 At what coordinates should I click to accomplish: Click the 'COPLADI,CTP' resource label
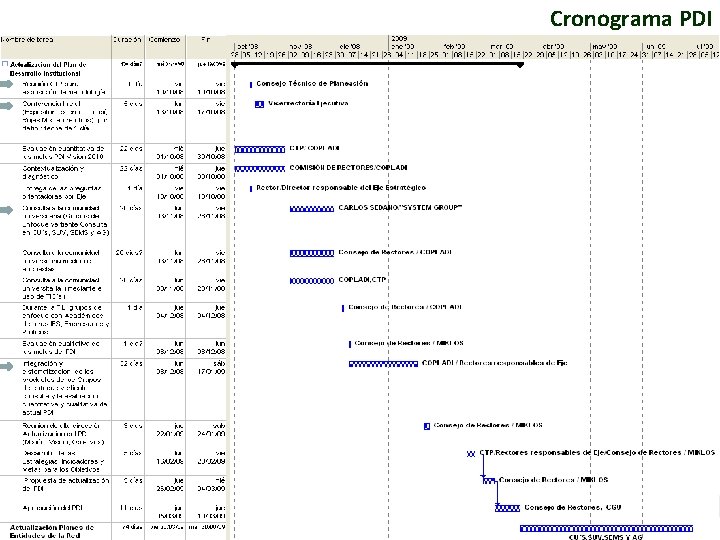362,279
